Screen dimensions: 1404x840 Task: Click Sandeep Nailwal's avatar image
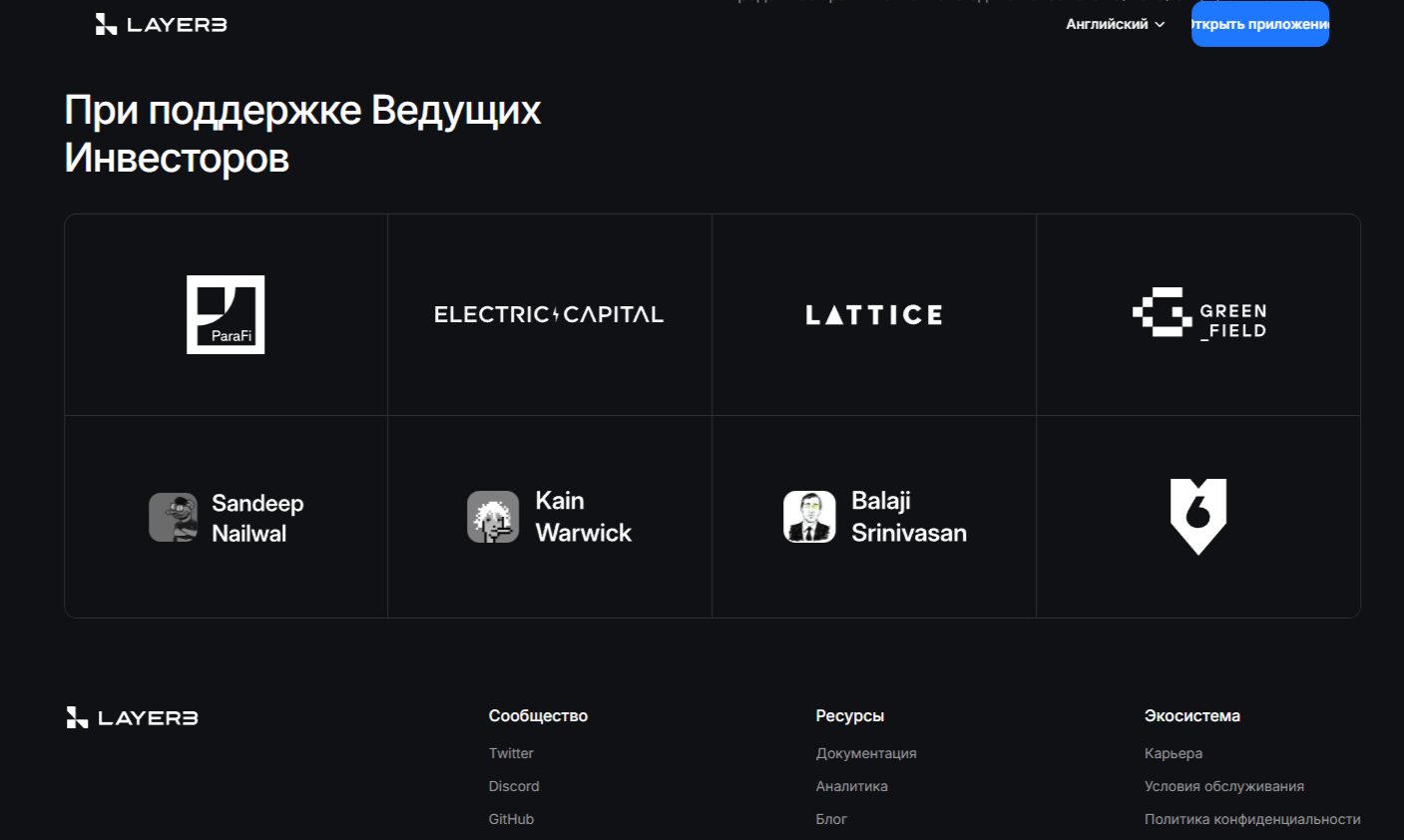pos(174,517)
